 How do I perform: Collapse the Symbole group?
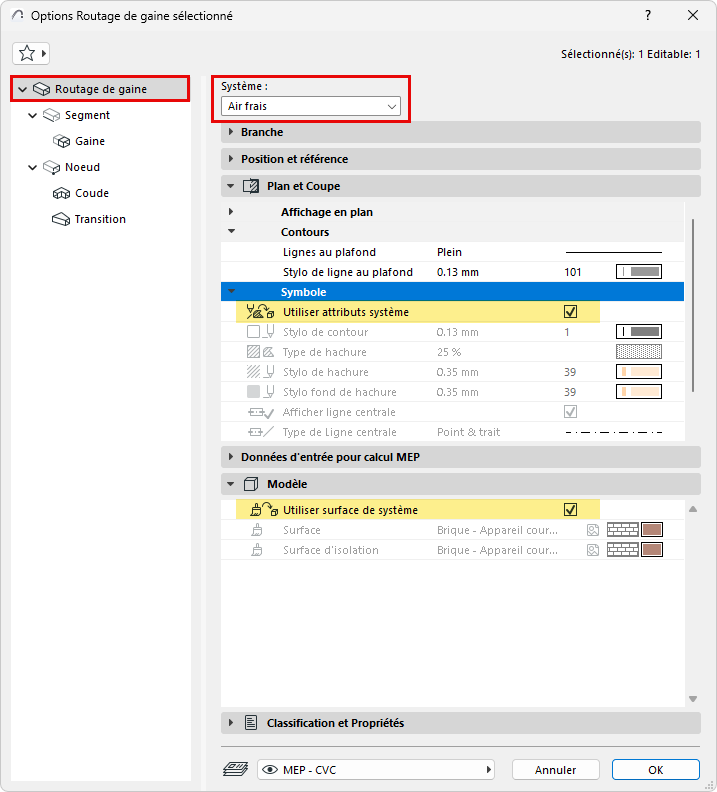[231, 291]
